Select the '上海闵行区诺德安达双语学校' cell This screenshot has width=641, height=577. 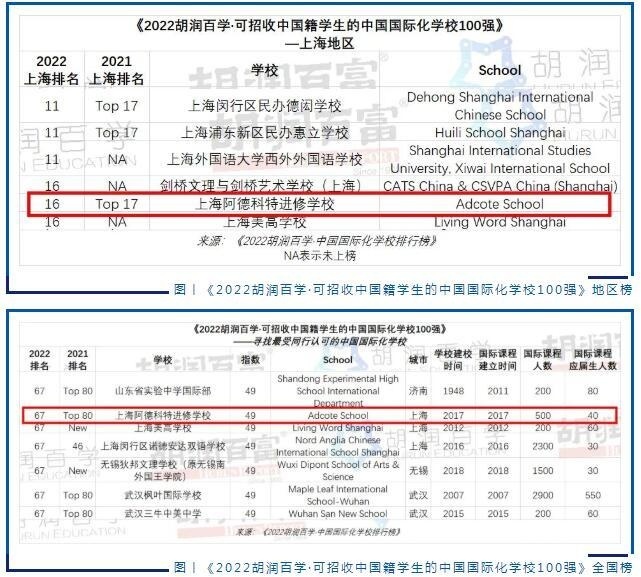[x=163, y=446]
